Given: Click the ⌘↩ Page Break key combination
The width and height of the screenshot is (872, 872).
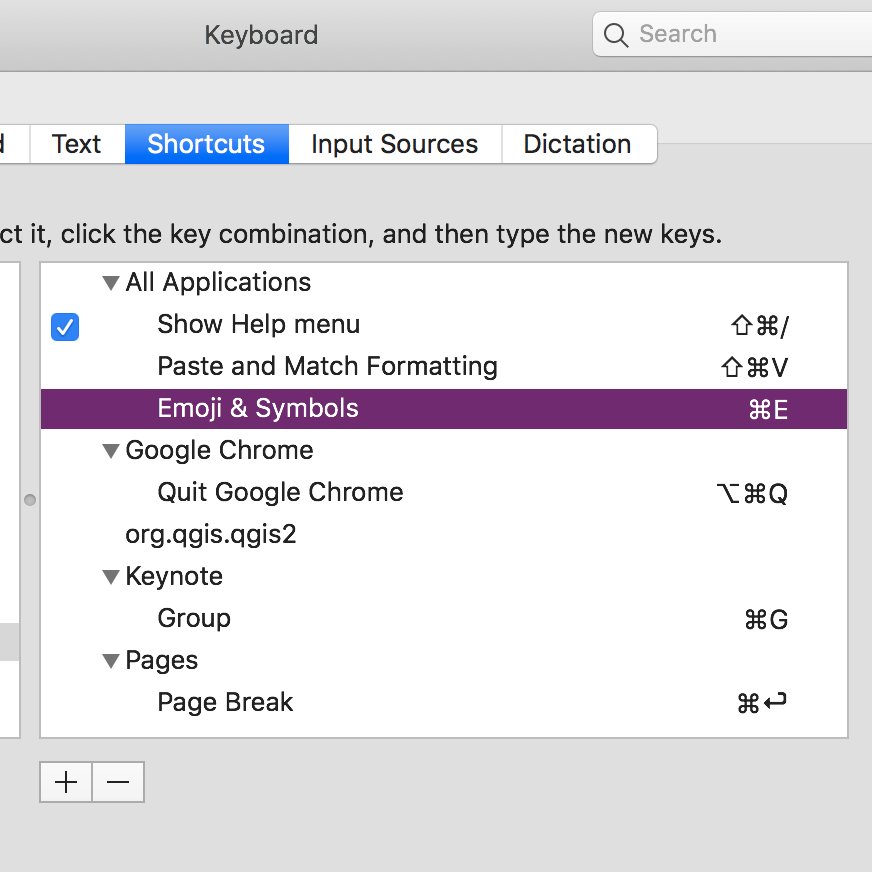Looking at the screenshot, I should [761, 702].
